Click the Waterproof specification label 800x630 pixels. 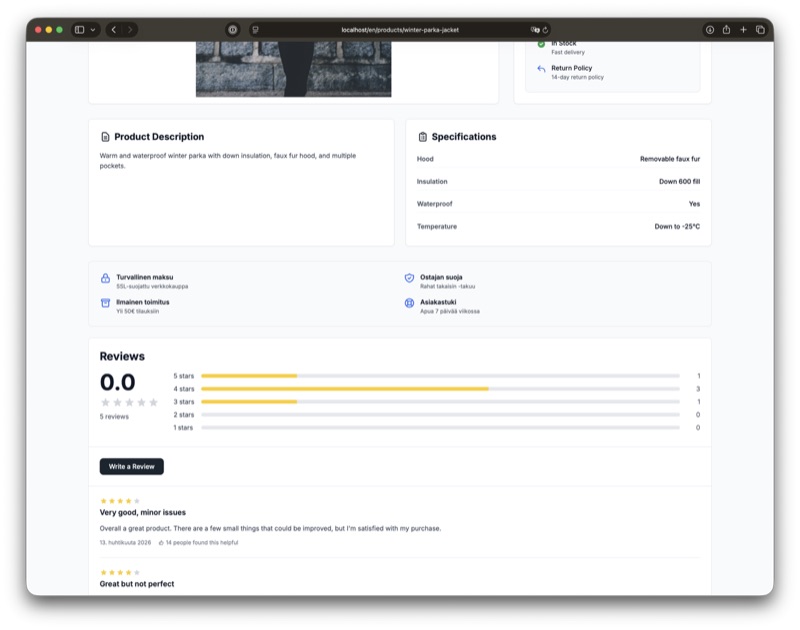pos(434,204)
